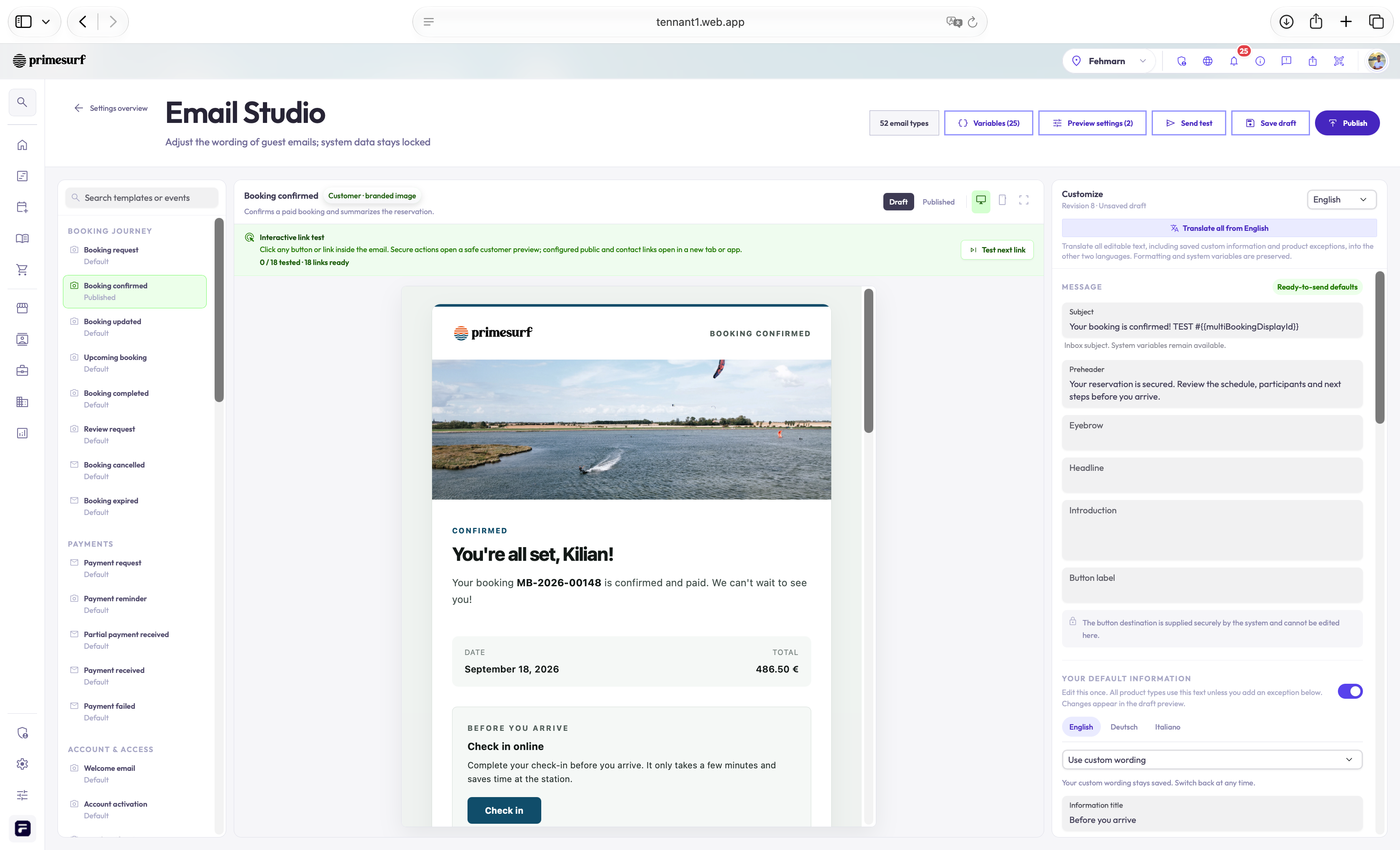Click the info circle icon in header
The image size is (1400, 850).
(1260, 61)
